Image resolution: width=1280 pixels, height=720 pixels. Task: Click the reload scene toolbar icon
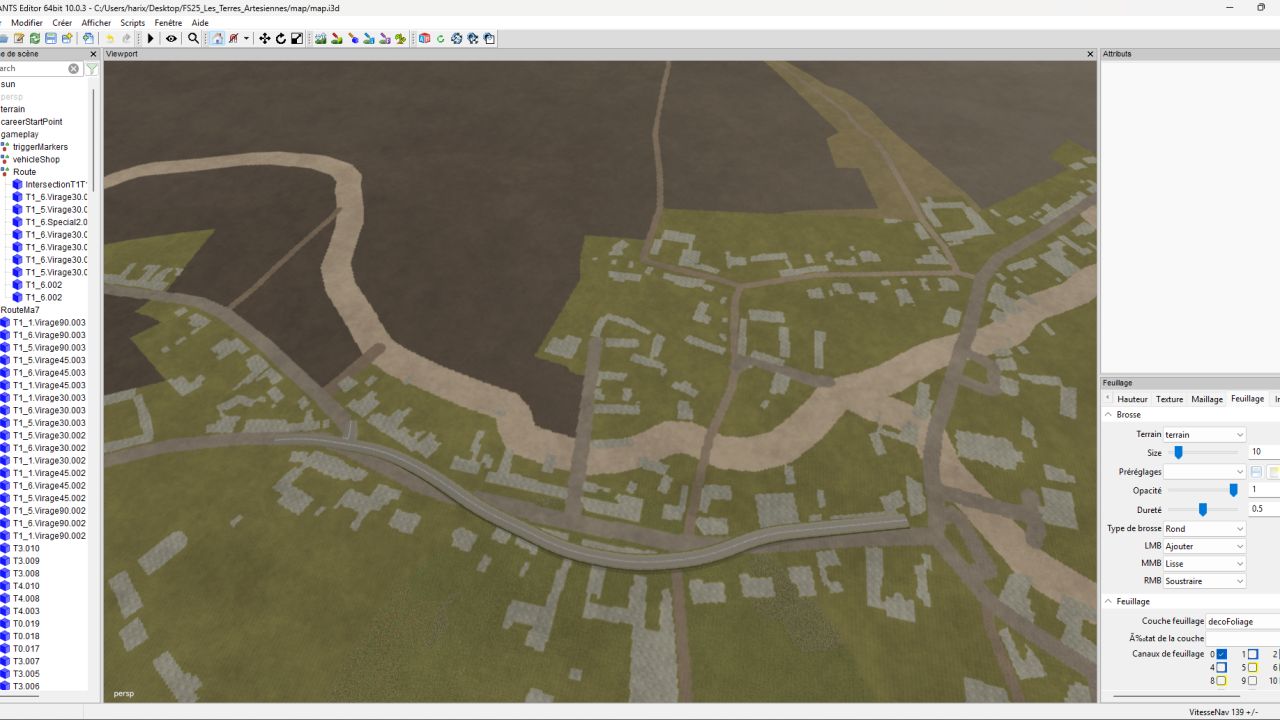tap(35, 39)
